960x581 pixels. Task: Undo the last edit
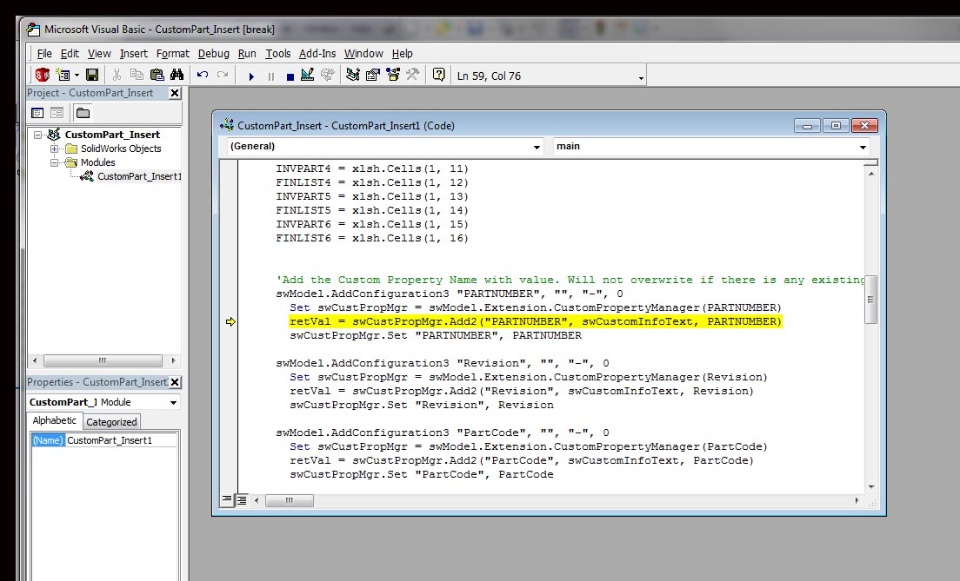click(x=202, y=75)
